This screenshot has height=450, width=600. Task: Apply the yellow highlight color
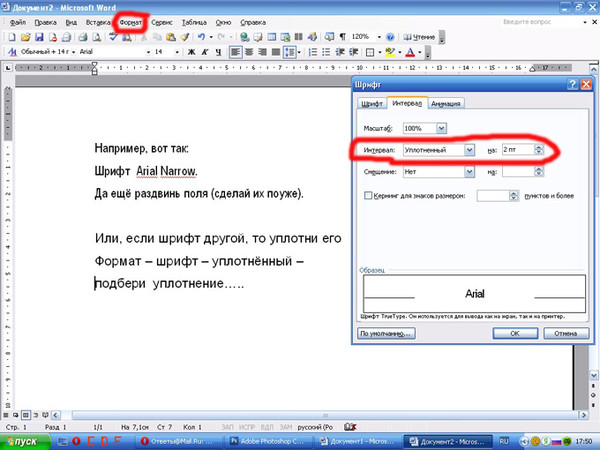point(390,52)
